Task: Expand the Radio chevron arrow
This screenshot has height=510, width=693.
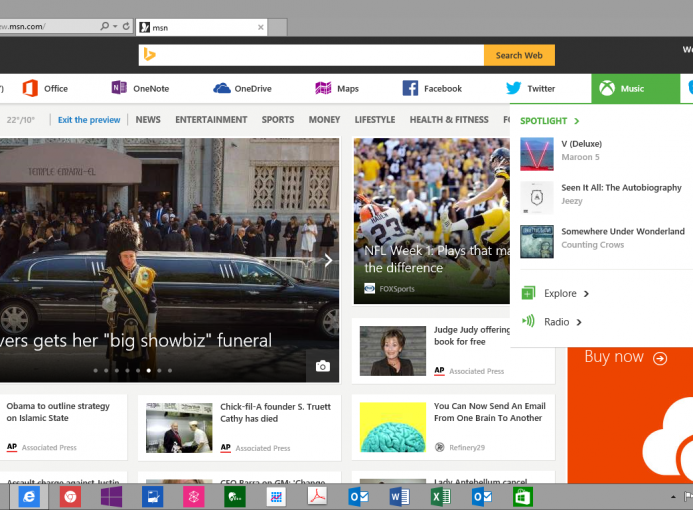Action: point(579,322)
